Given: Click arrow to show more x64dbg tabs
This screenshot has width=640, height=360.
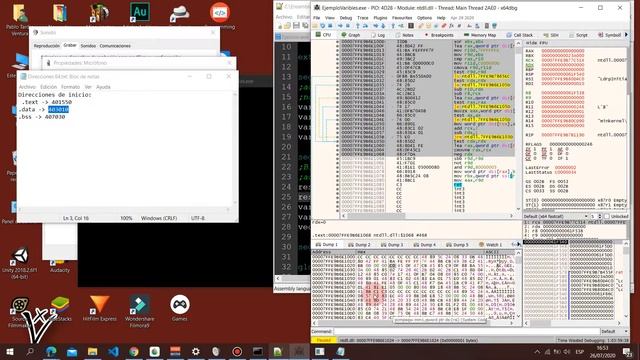Looking at the screenshot, I should [x=627, y=35].
